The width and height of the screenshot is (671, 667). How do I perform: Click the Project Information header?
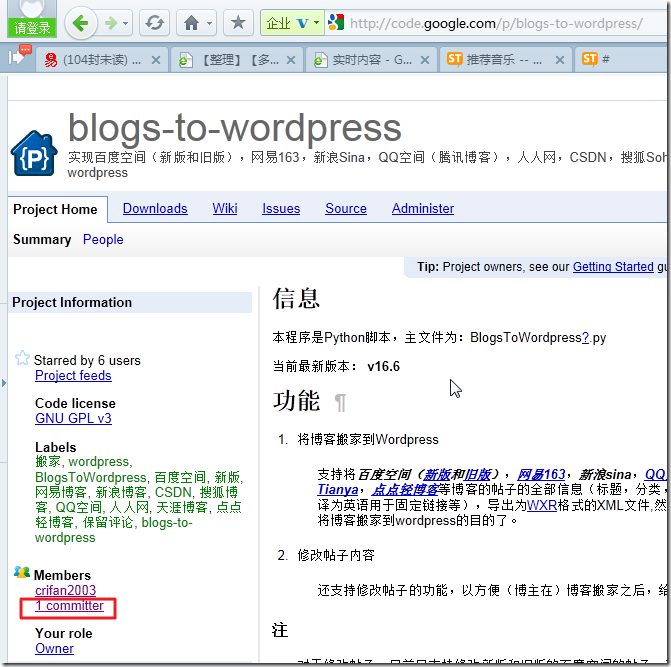point(130,302)
